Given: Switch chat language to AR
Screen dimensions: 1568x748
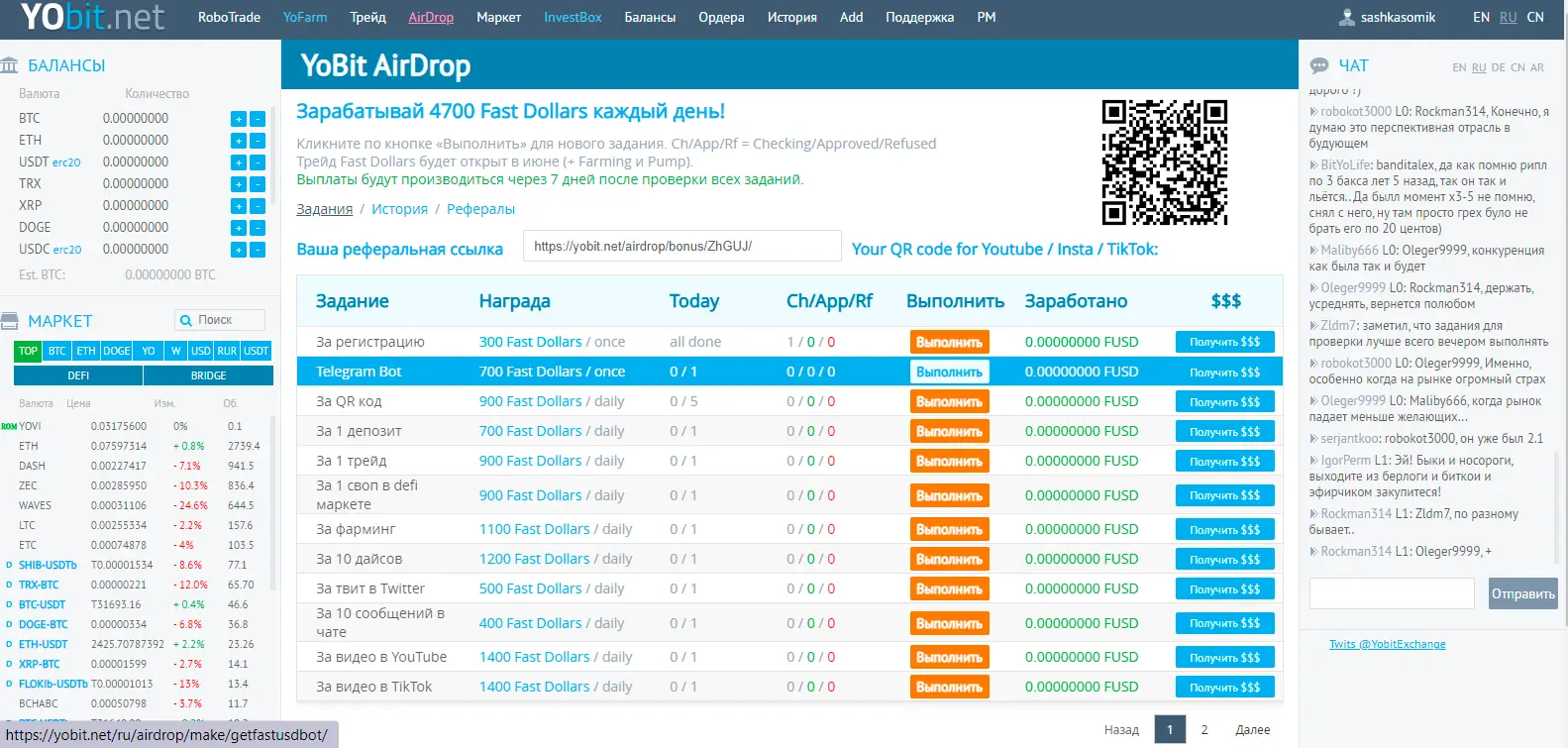Looking at the screenshot, I should click(x=1536, y=67).
